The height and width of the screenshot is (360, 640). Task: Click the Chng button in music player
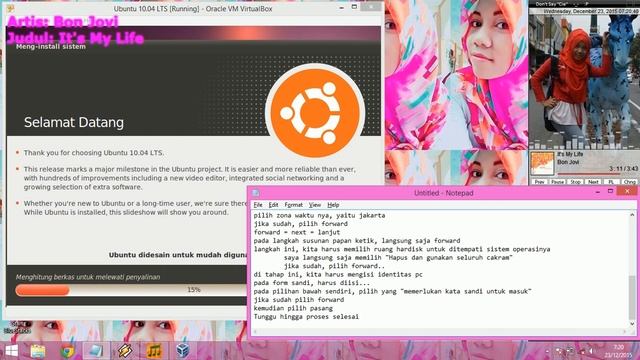tap(629, 182)
